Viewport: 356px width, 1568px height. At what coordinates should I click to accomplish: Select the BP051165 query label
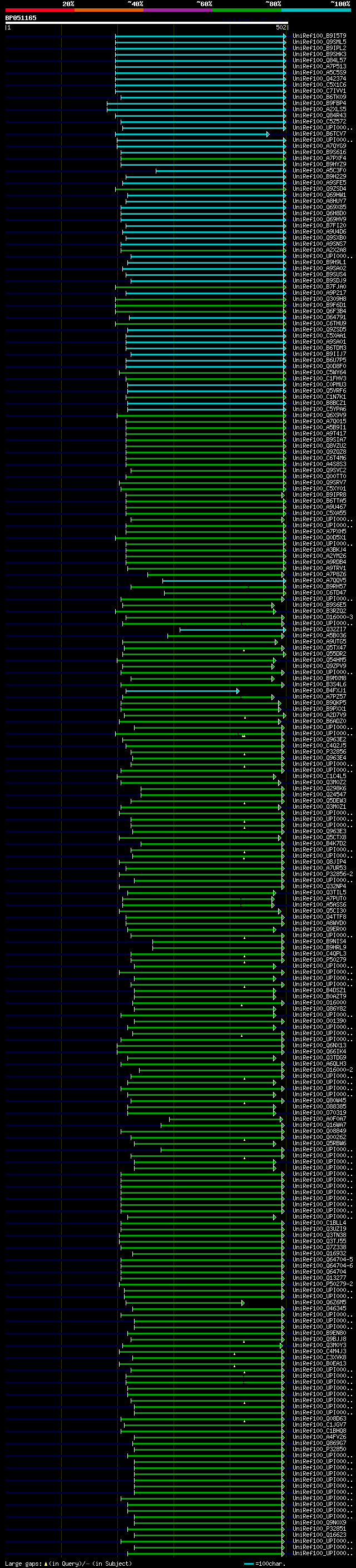[x=21, y=18]
